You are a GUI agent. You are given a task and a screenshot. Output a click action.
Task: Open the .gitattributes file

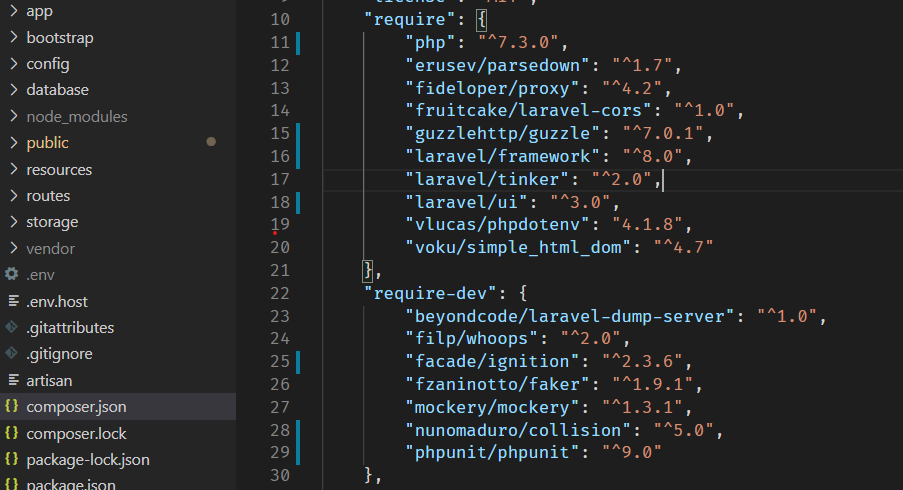coord(70,328)
